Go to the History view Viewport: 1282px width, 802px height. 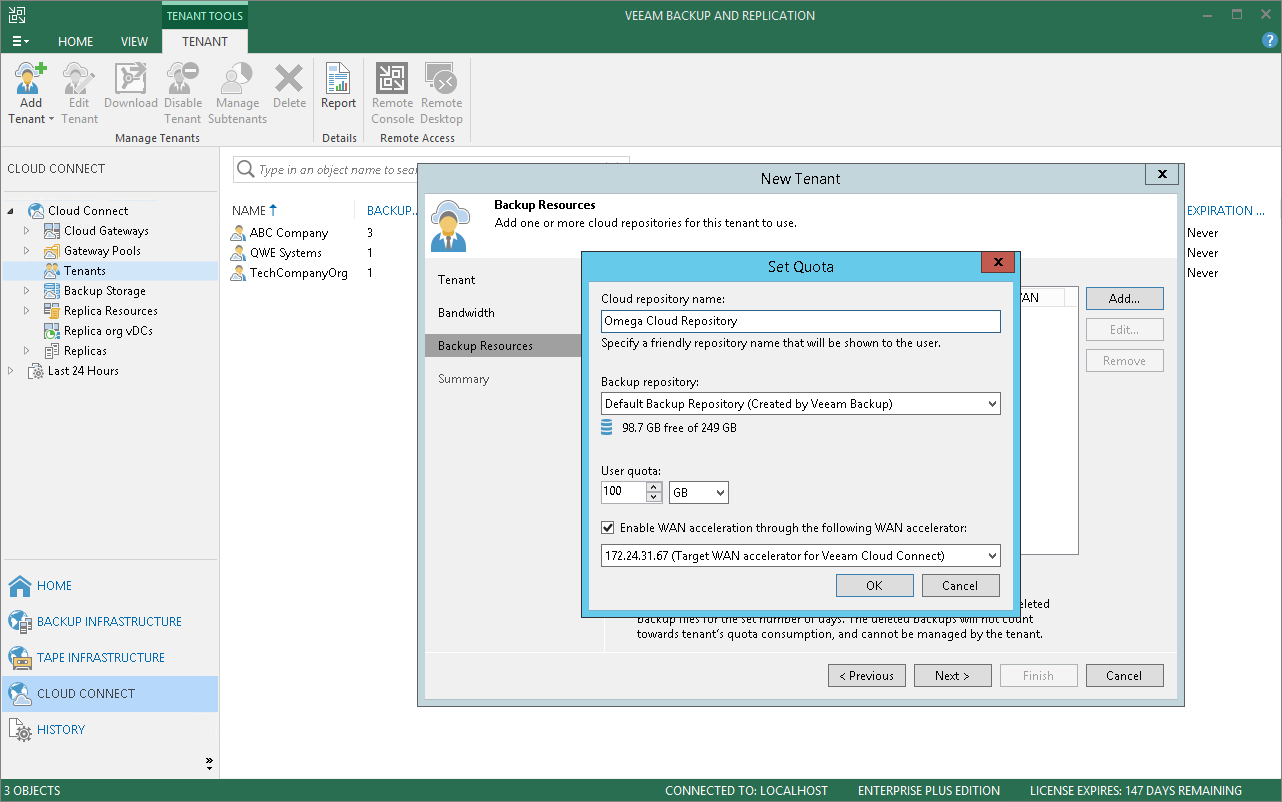[61, 730]
